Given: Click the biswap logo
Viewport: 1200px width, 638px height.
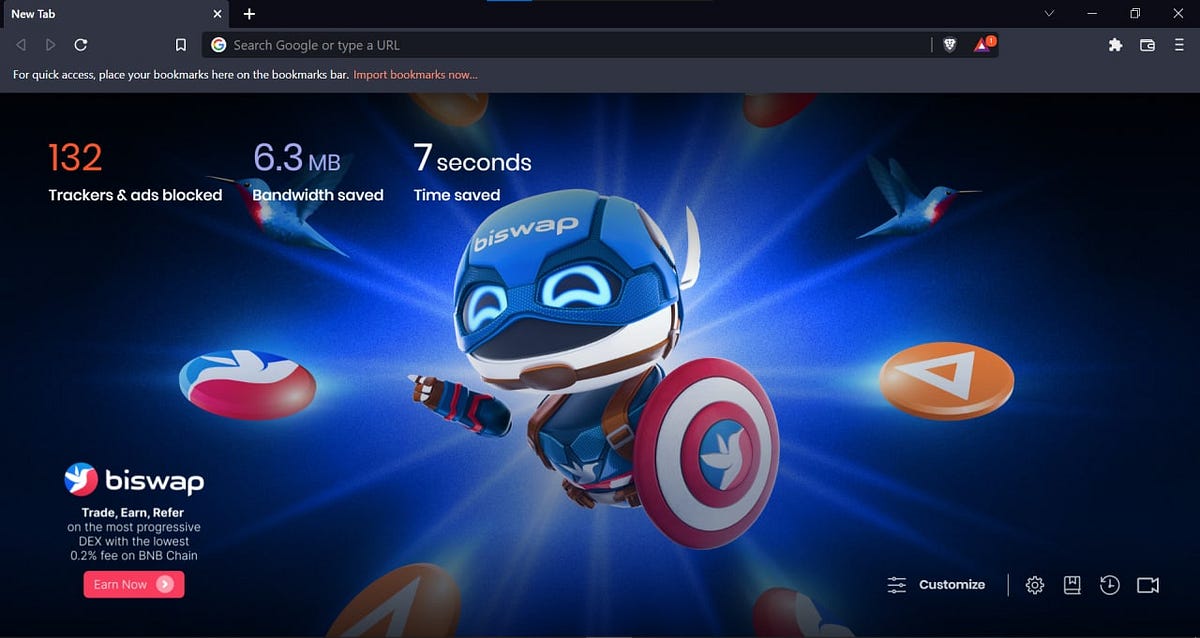Looking at the screenshot, I should [x=134, y=481].
